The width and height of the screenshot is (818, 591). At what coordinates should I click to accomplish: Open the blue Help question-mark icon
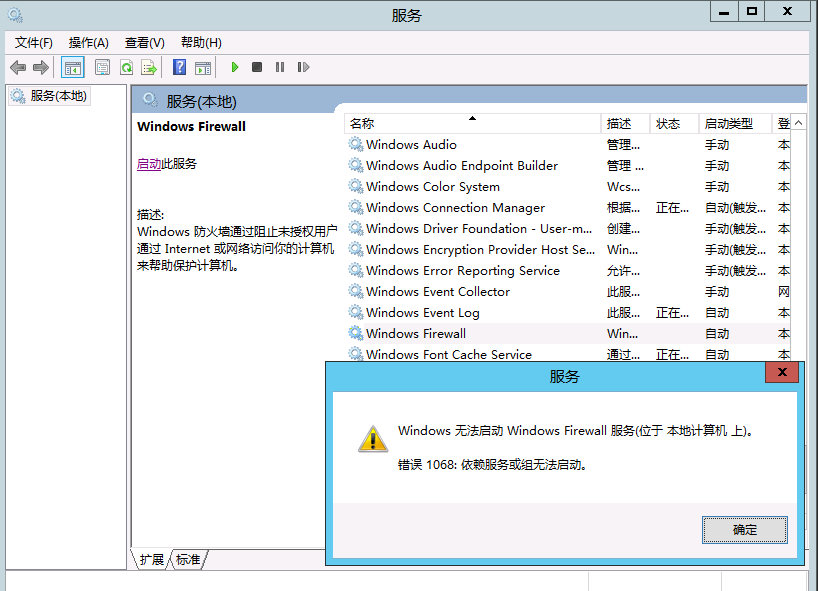[x=179, y=67]
